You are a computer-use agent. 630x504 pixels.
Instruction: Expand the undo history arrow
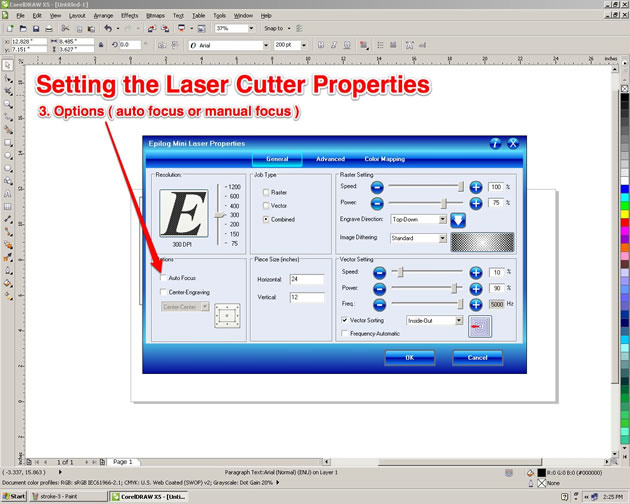pyautogui.click(x=118, y=29)
